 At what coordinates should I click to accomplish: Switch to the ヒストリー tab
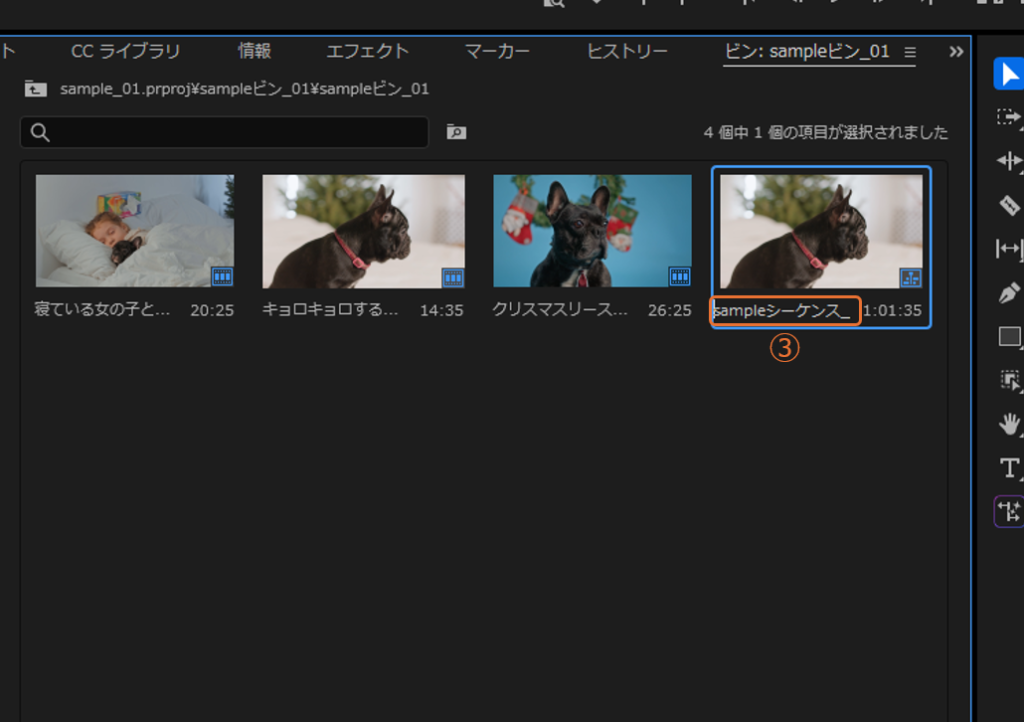627,52
